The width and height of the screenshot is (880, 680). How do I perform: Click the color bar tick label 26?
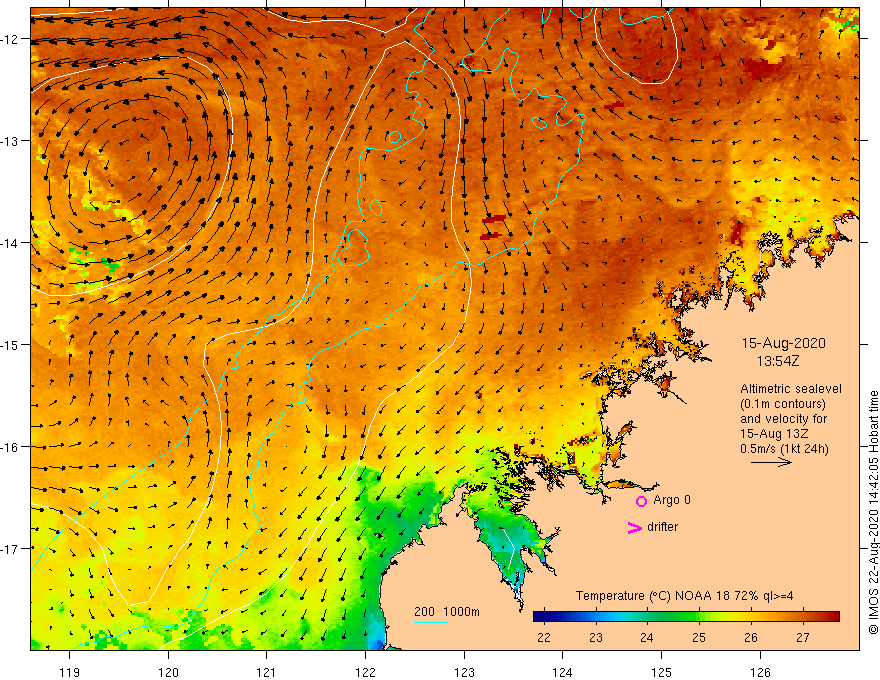(751, 637)
